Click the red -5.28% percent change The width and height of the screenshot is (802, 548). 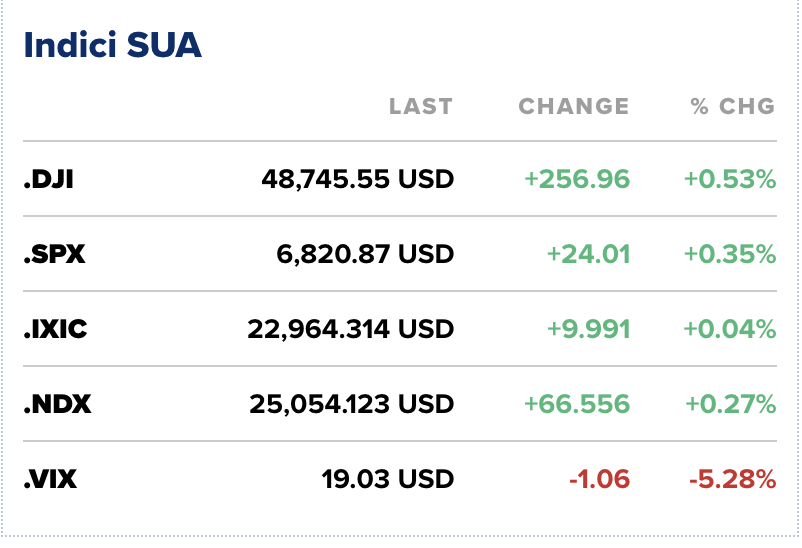[732, 479]
